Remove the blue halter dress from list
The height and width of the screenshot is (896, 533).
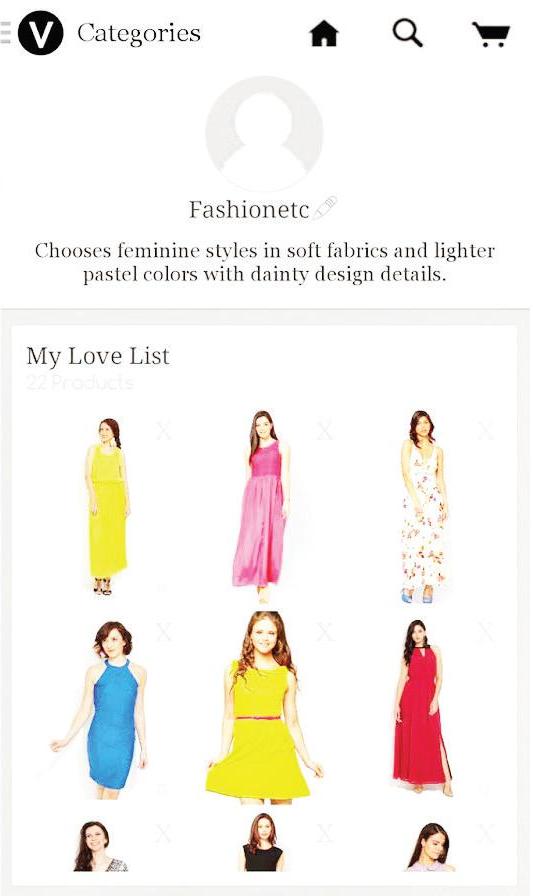(x=163, y=632)
